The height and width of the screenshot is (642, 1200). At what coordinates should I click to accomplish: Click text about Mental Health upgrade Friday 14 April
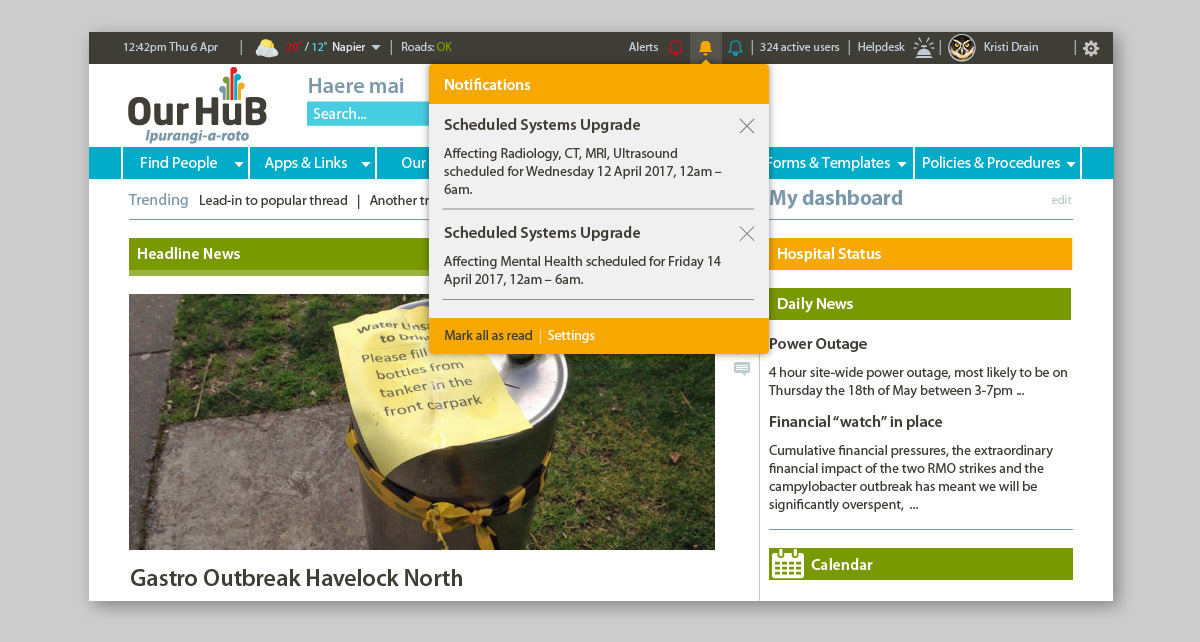[x=582, y=271]
